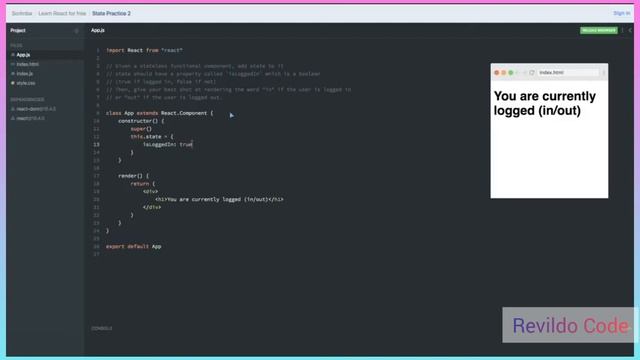The height and width of the screenshot is (360, 640).
Task: Click the forward arrow in mini-browser
Action: (x=524, y=72)
